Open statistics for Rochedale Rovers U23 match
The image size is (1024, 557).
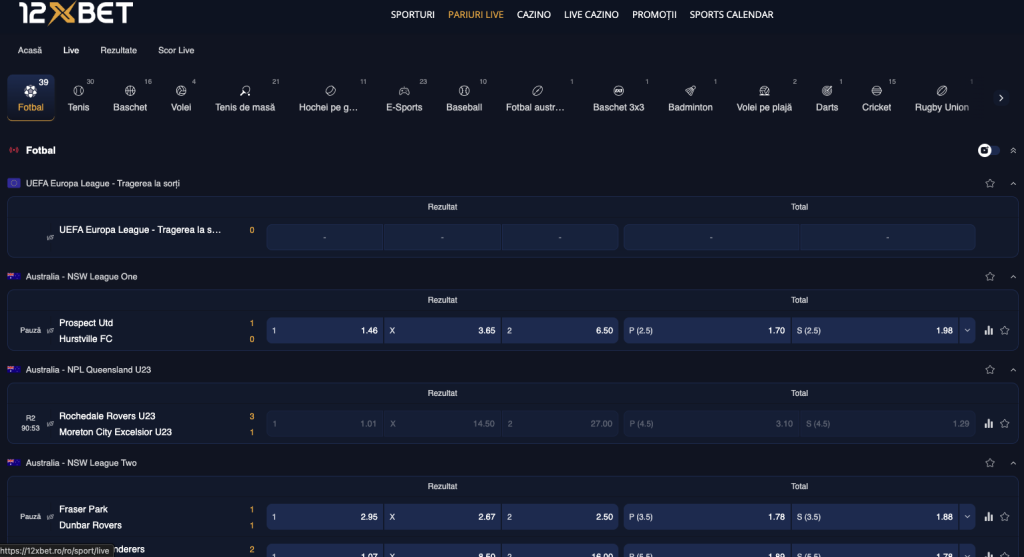coord(989,424)
